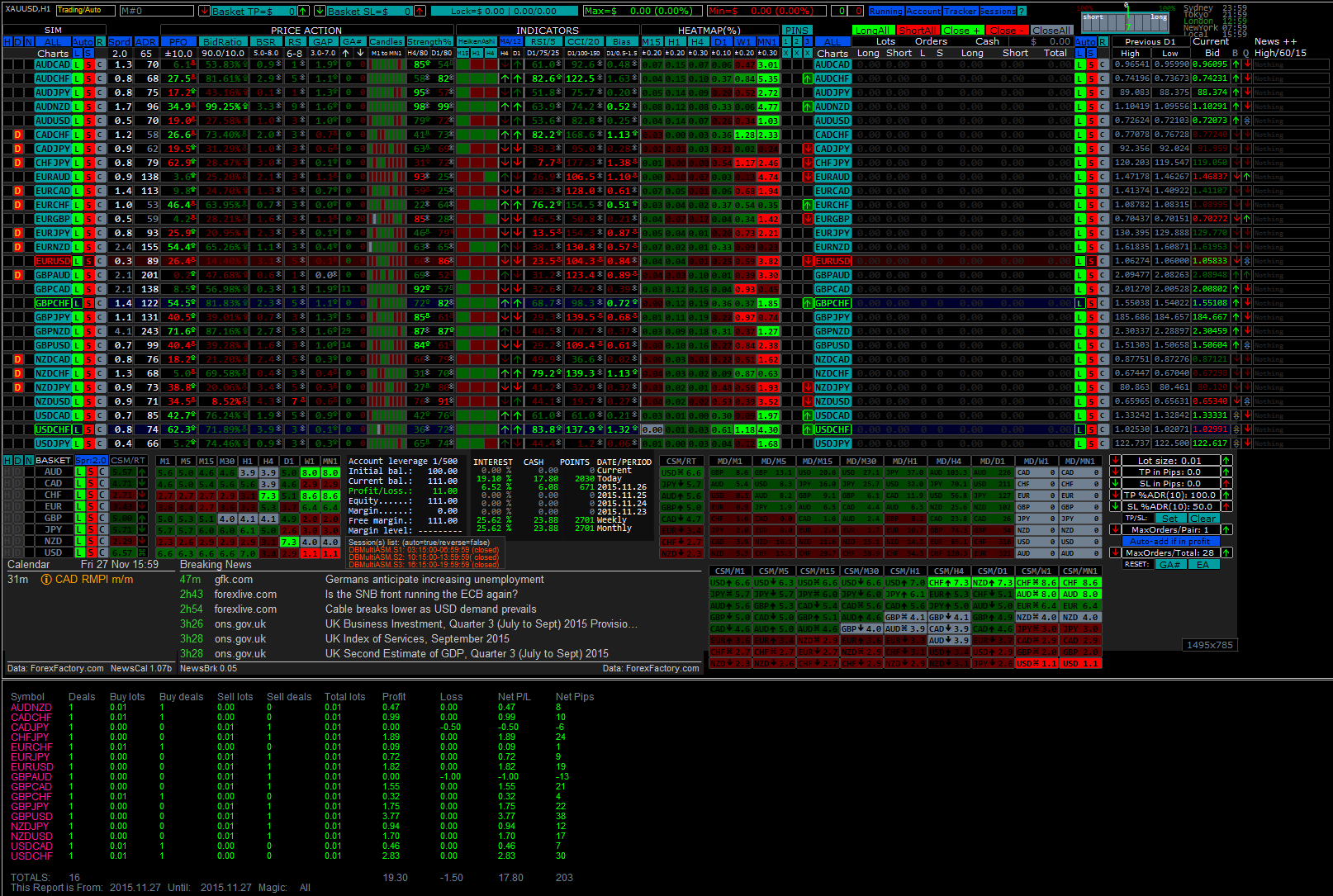Lower MaxOrders/Pair with red down arrow
Screen dimensions: 1333x896
(x=1115, y=530)
